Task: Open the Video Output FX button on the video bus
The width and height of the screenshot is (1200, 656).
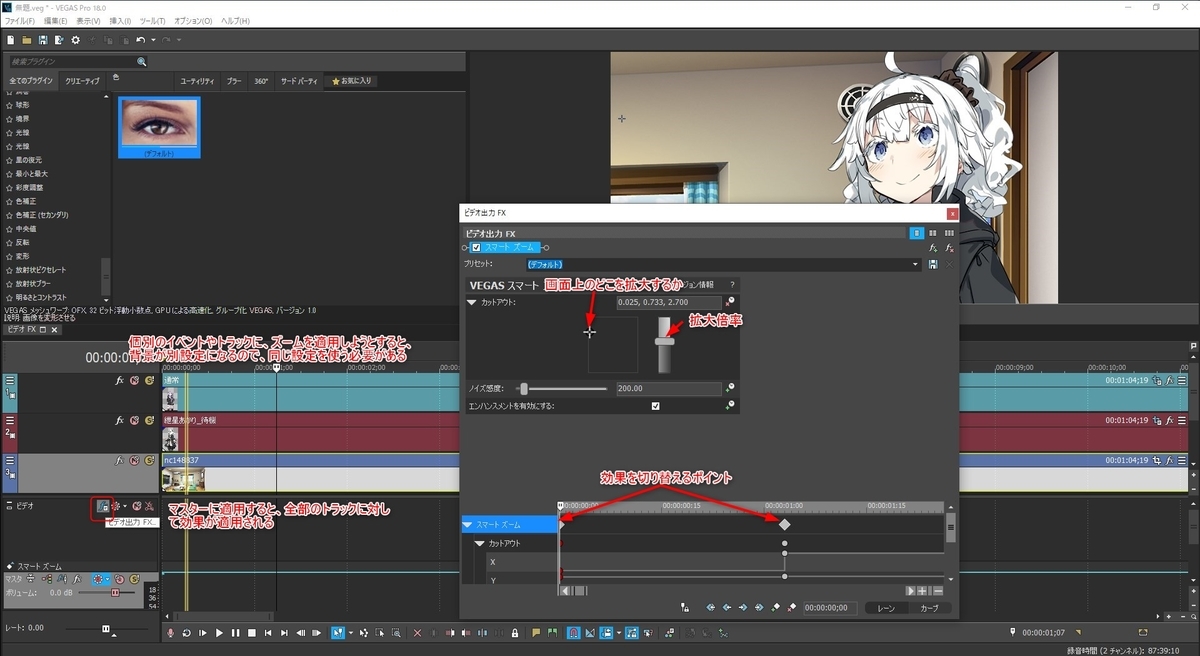Action: [x=102, y=506]
